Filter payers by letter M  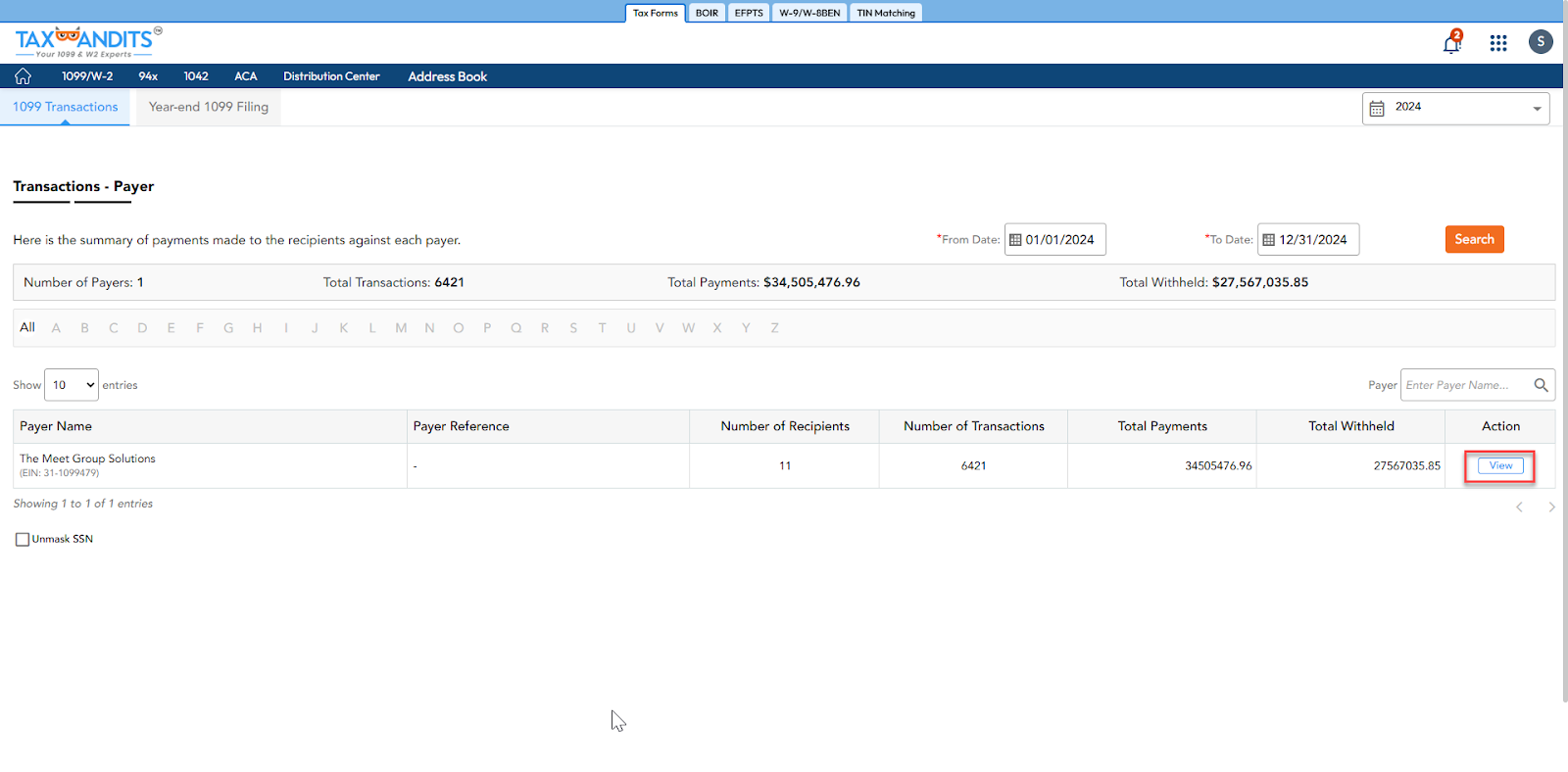[x=401, y=328]
